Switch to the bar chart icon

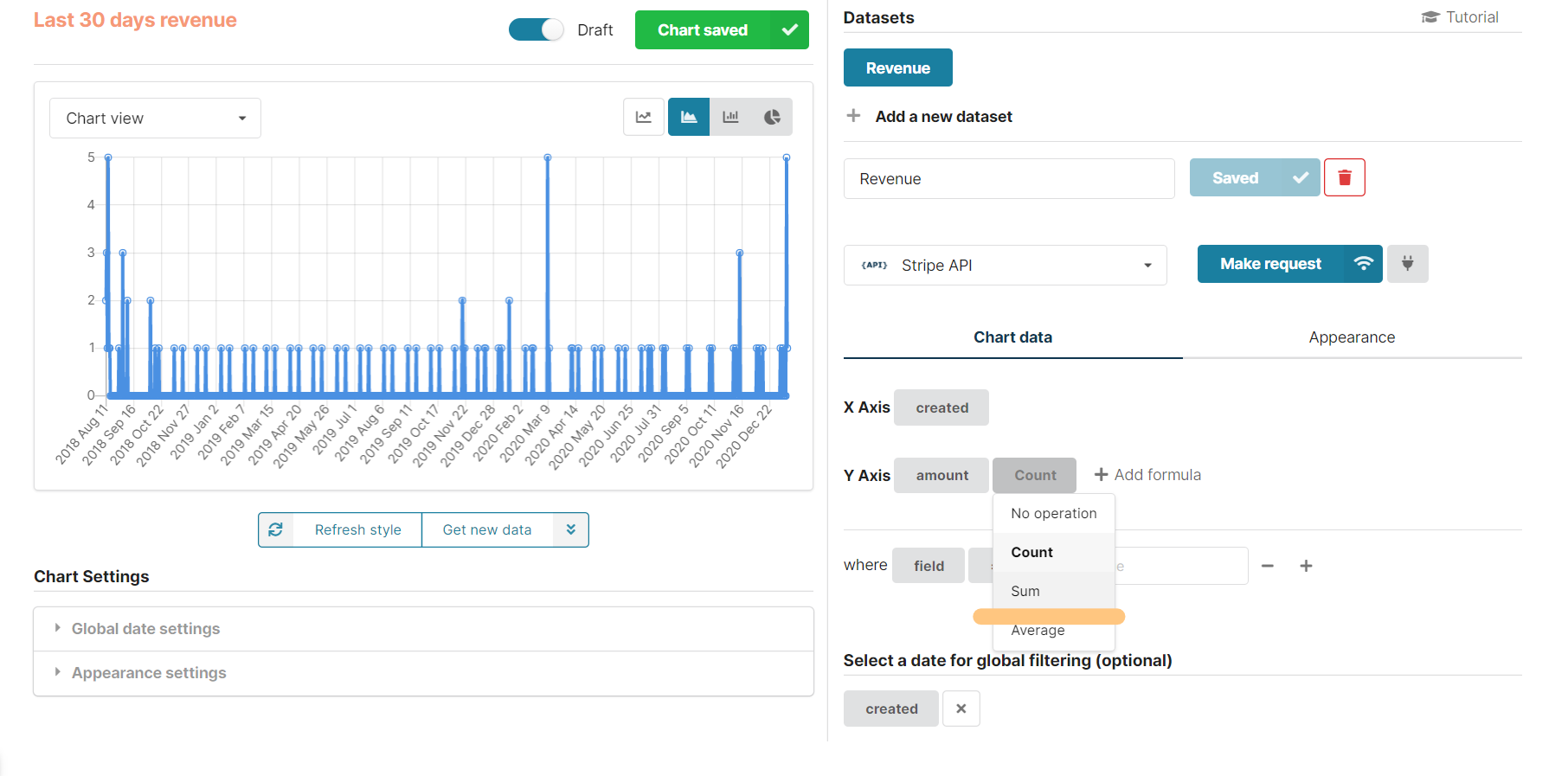pos(730,117)
